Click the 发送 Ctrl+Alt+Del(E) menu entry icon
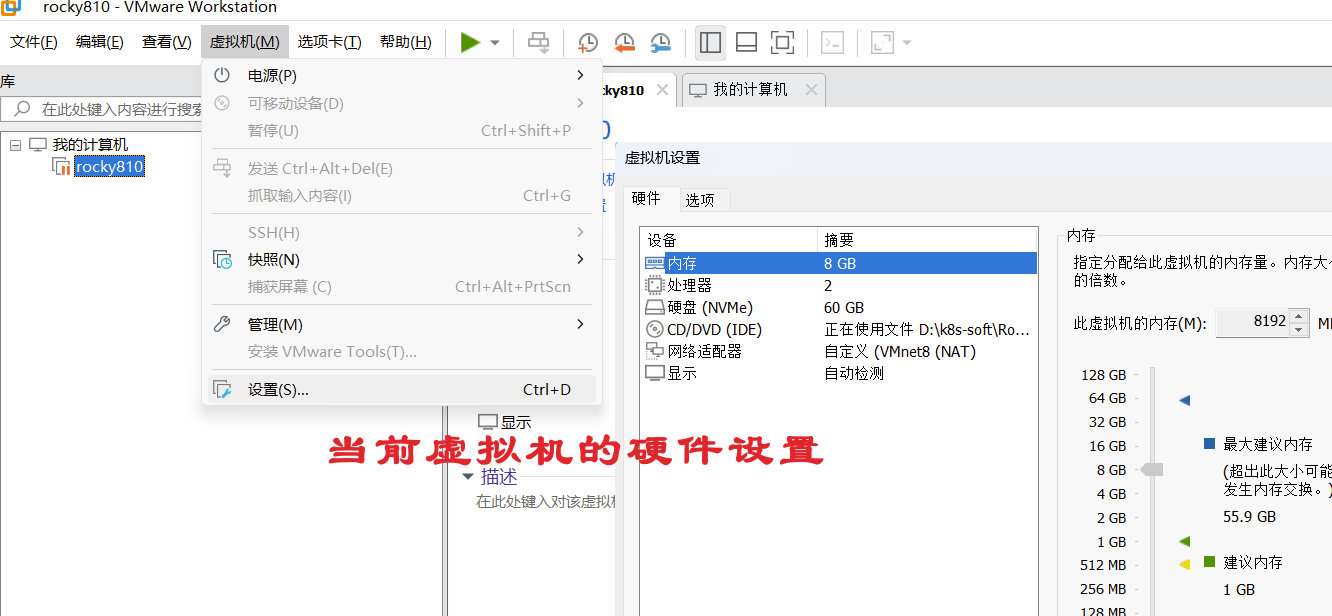 [222, 168]
